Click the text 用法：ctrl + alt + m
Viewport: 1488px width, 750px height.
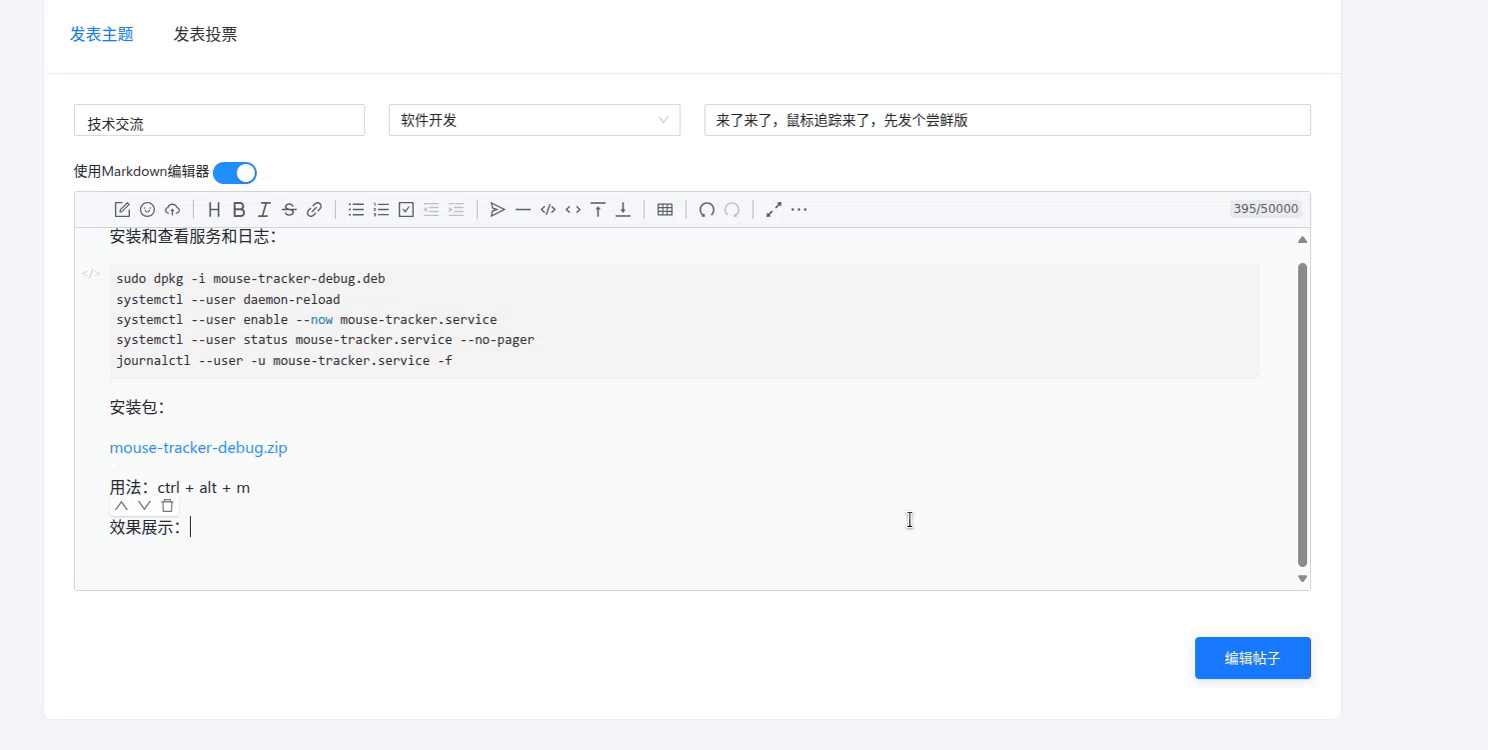[x=180, y=488]
